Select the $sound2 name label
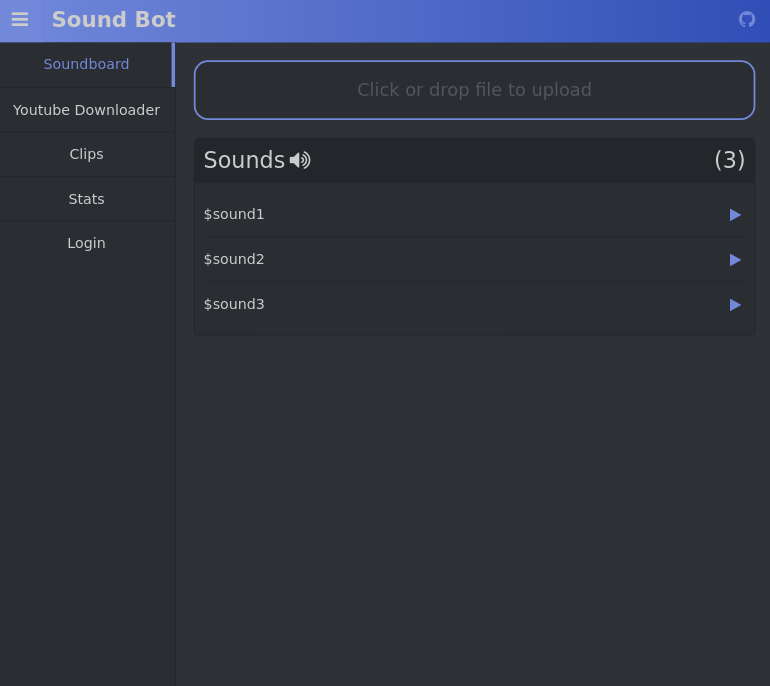770x686 pixels. 234,259
